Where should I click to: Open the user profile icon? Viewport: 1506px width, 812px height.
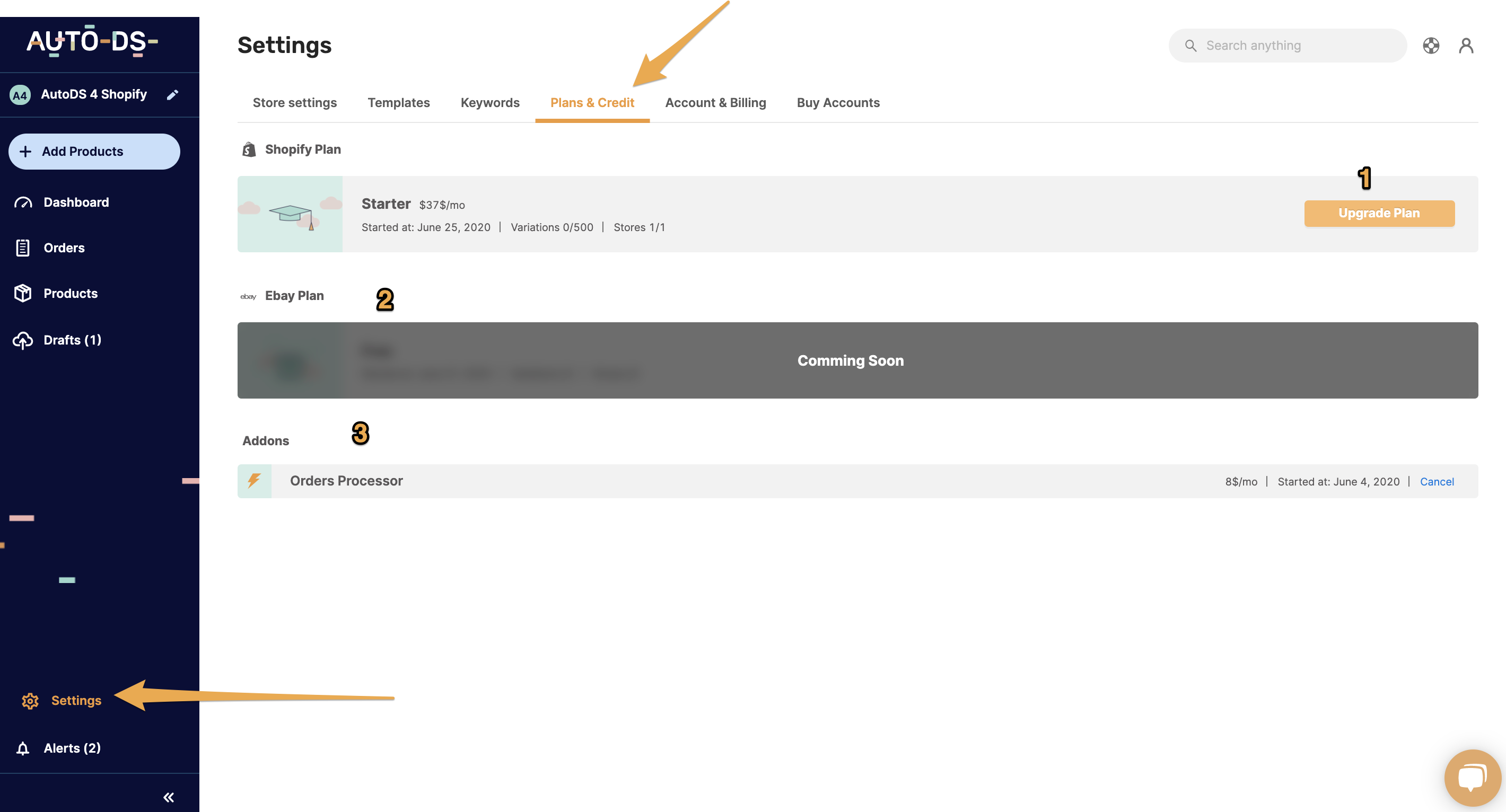coord(1466,46)
